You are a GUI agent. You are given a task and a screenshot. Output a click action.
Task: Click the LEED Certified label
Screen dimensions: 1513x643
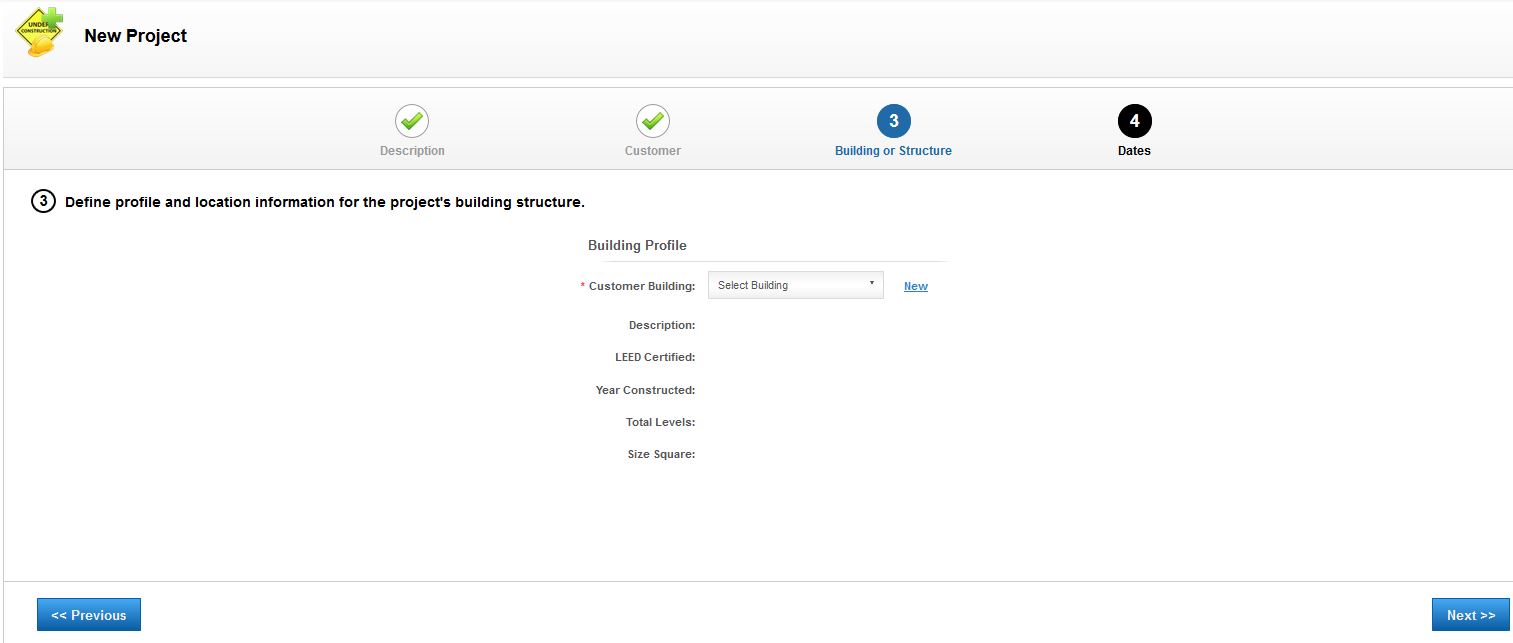coord(655,357)
